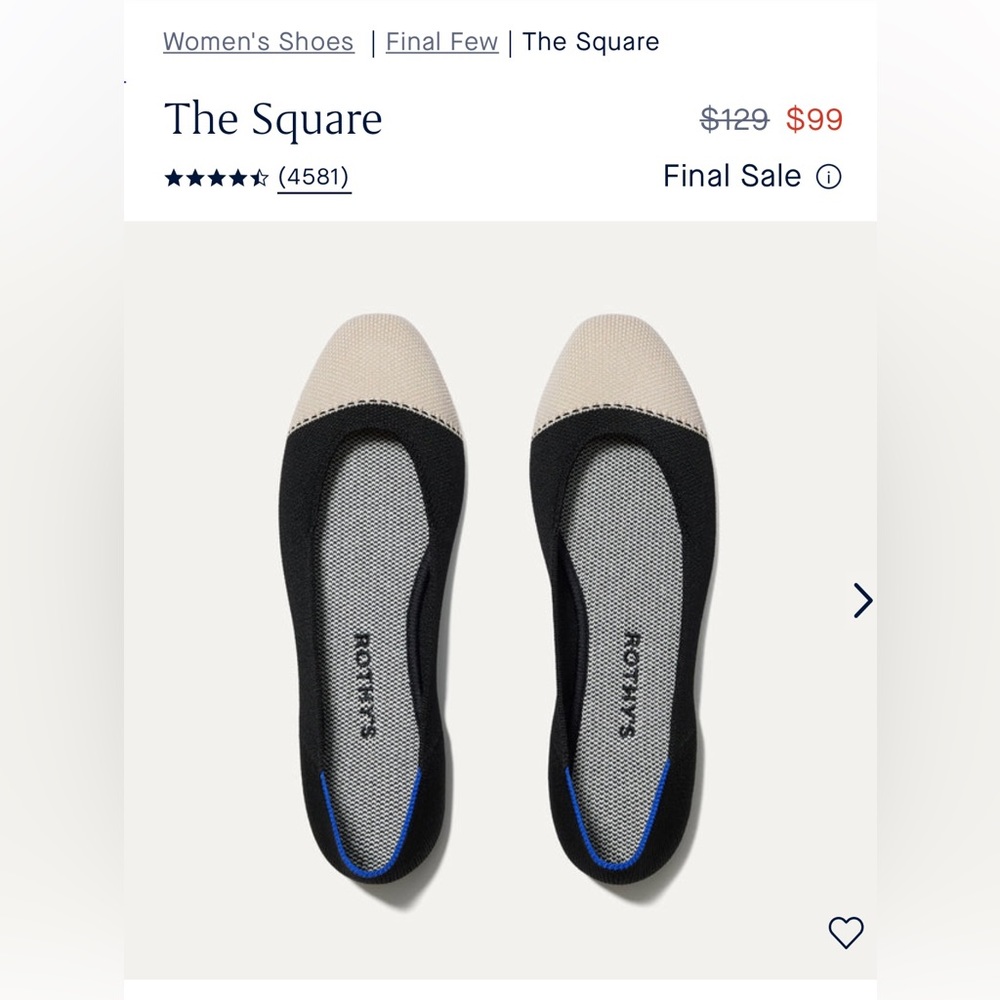Go to Women's Shoes breadcrumb

(258, 42)
